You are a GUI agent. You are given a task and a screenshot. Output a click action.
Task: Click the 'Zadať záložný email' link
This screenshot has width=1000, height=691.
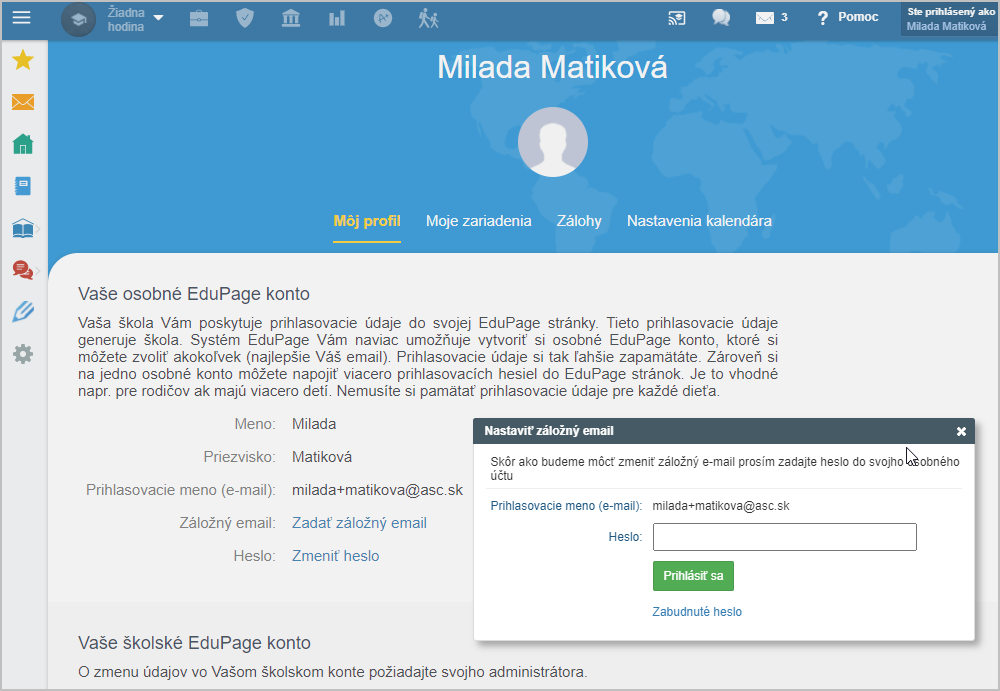[x=359, y=523]
